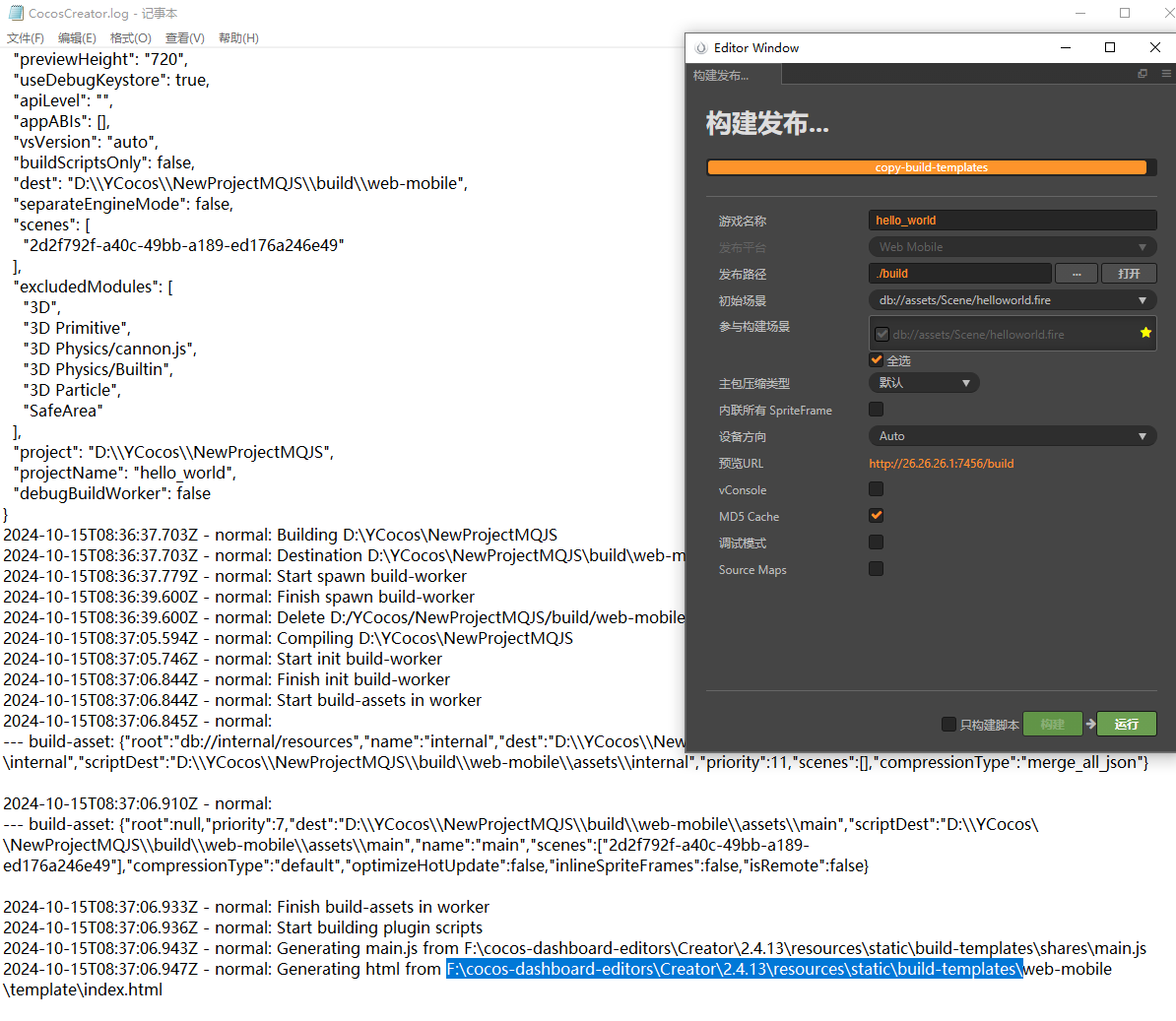Click the 游戏名称 hello_world input field

1013,221
